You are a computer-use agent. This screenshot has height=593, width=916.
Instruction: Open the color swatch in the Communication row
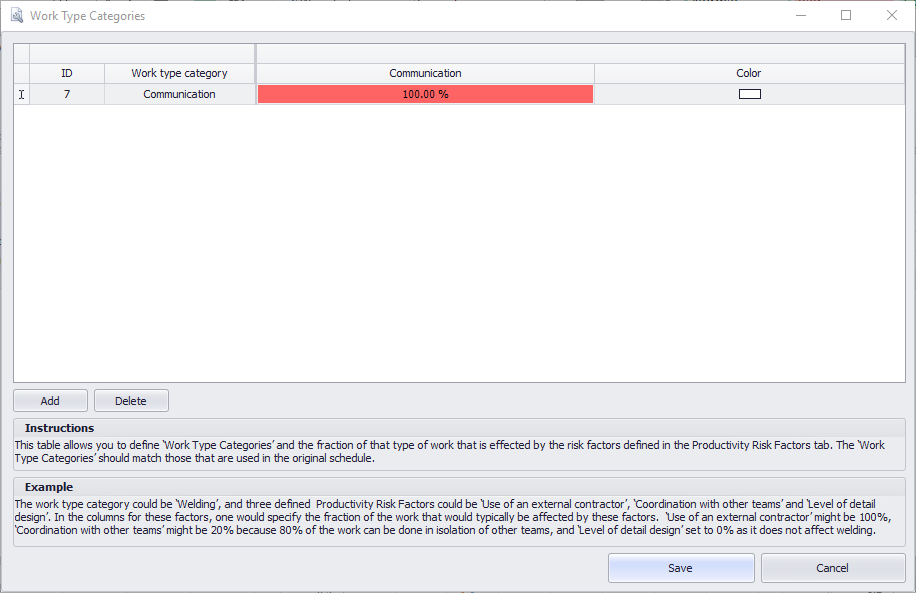(748, 93)
